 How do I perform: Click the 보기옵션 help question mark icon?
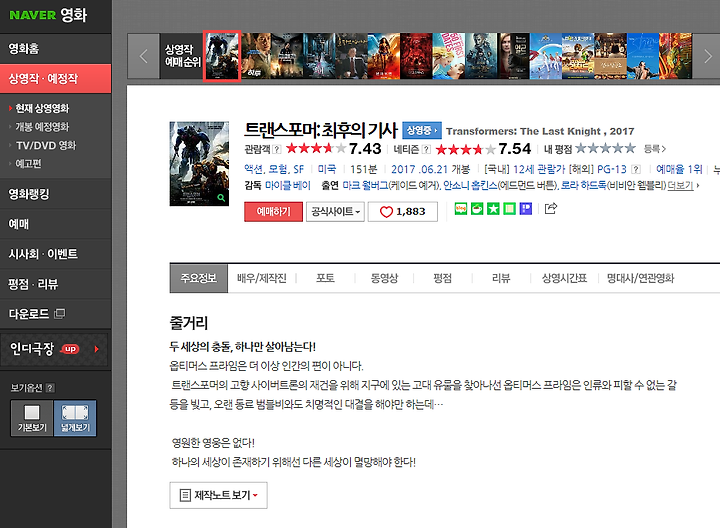[51, 388]
